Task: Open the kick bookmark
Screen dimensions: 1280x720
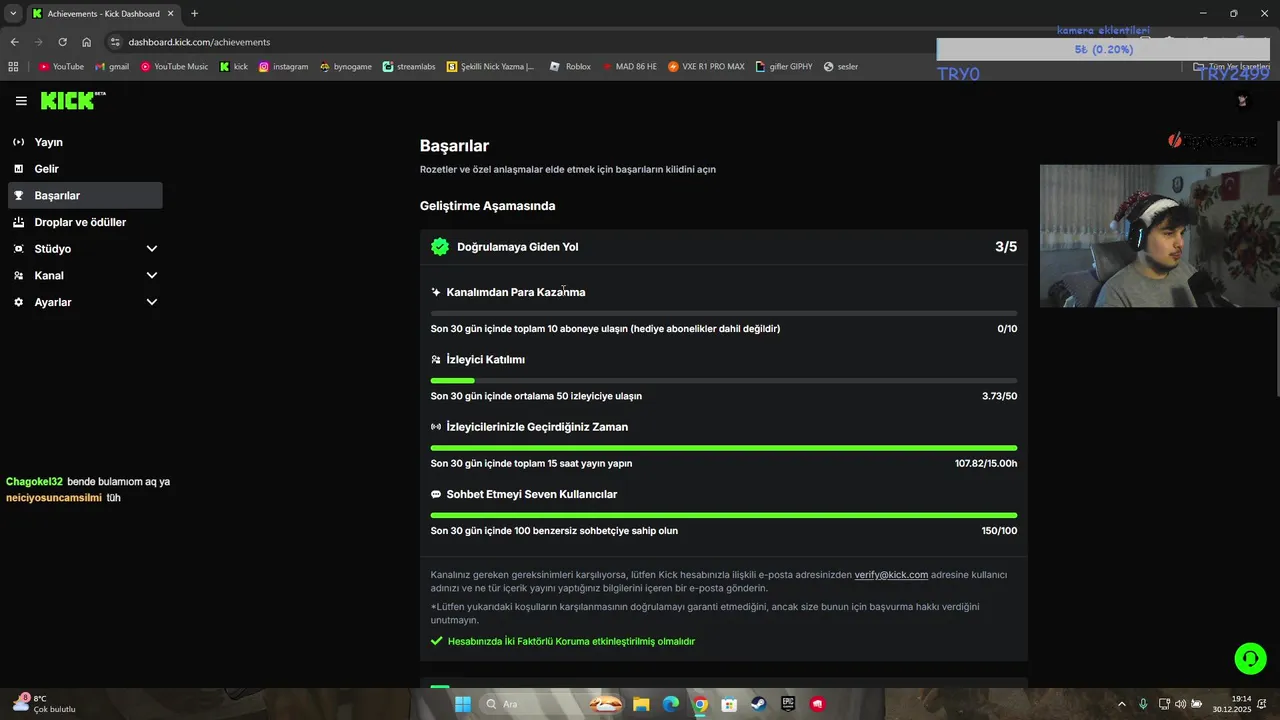Action: [x=233, y=67]
